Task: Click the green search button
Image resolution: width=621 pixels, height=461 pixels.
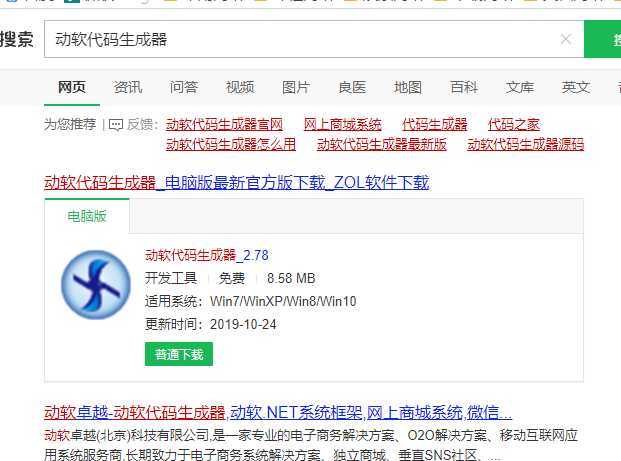Action: pyautogui.click(x=602, y=39)
